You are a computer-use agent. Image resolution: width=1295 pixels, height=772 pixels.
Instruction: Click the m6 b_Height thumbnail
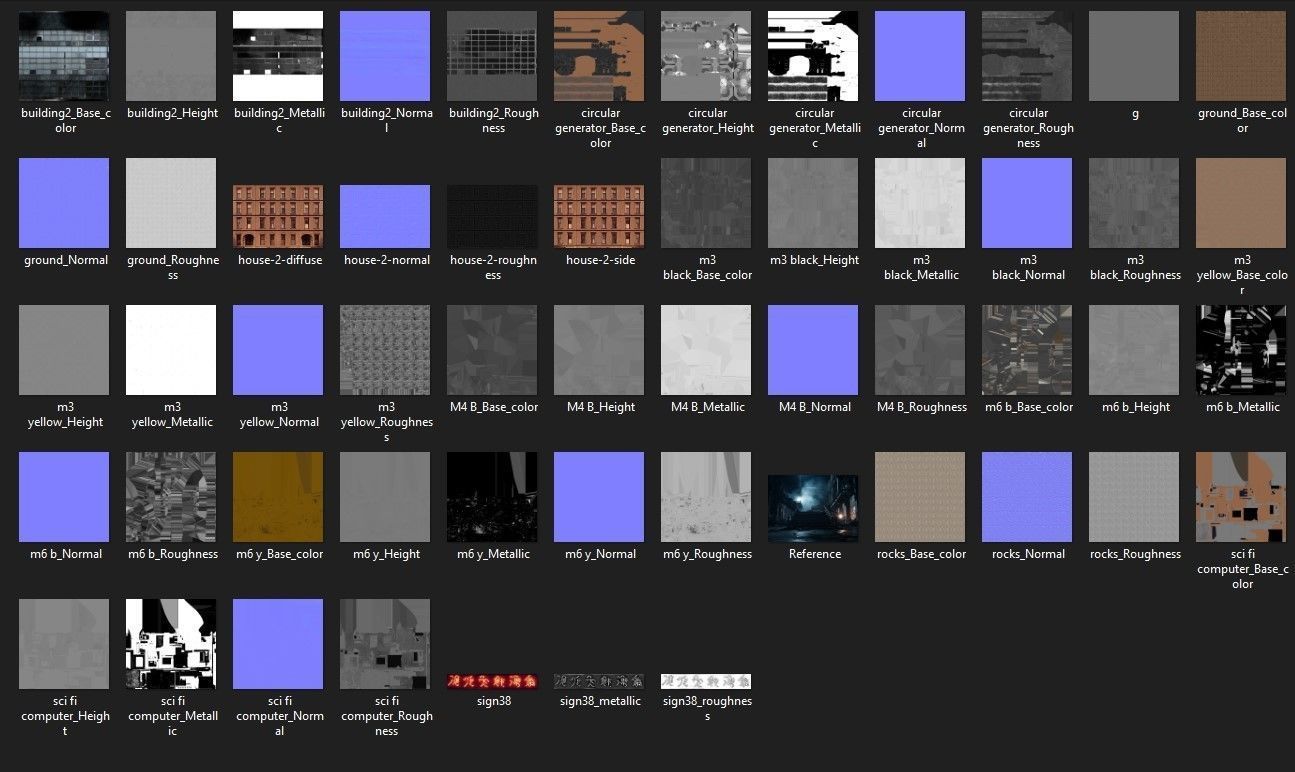1134,350
